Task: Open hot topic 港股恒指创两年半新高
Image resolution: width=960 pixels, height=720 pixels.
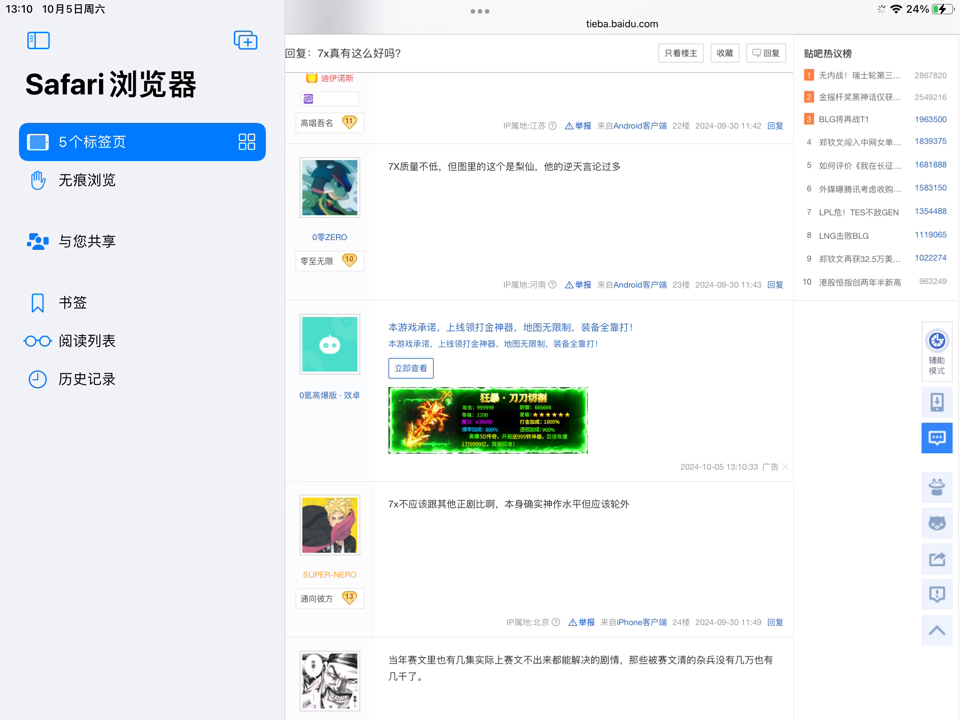Action: (860, 282)
